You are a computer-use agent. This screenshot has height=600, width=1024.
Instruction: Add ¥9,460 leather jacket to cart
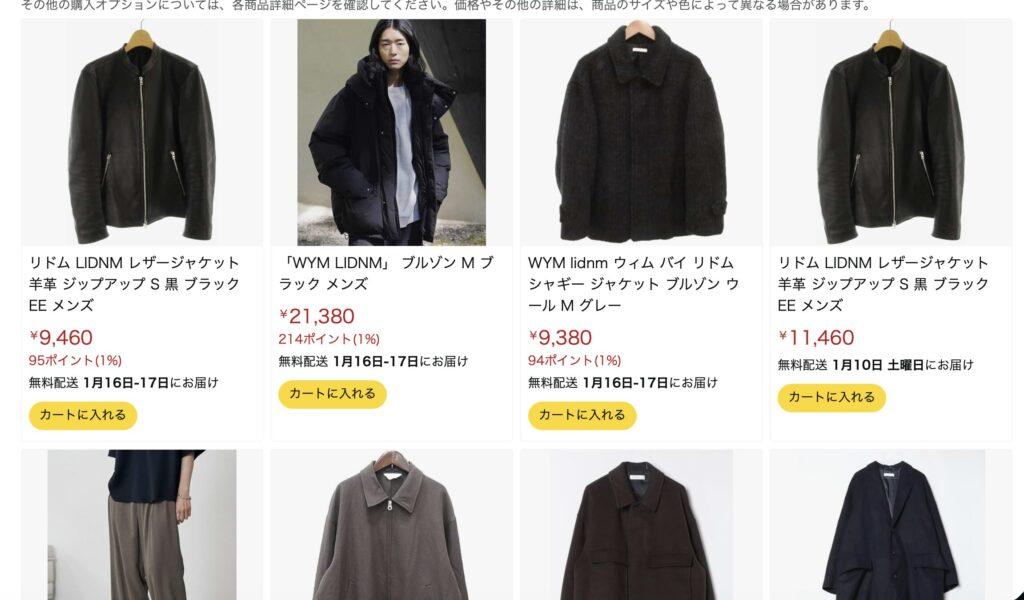coord(83,415)
